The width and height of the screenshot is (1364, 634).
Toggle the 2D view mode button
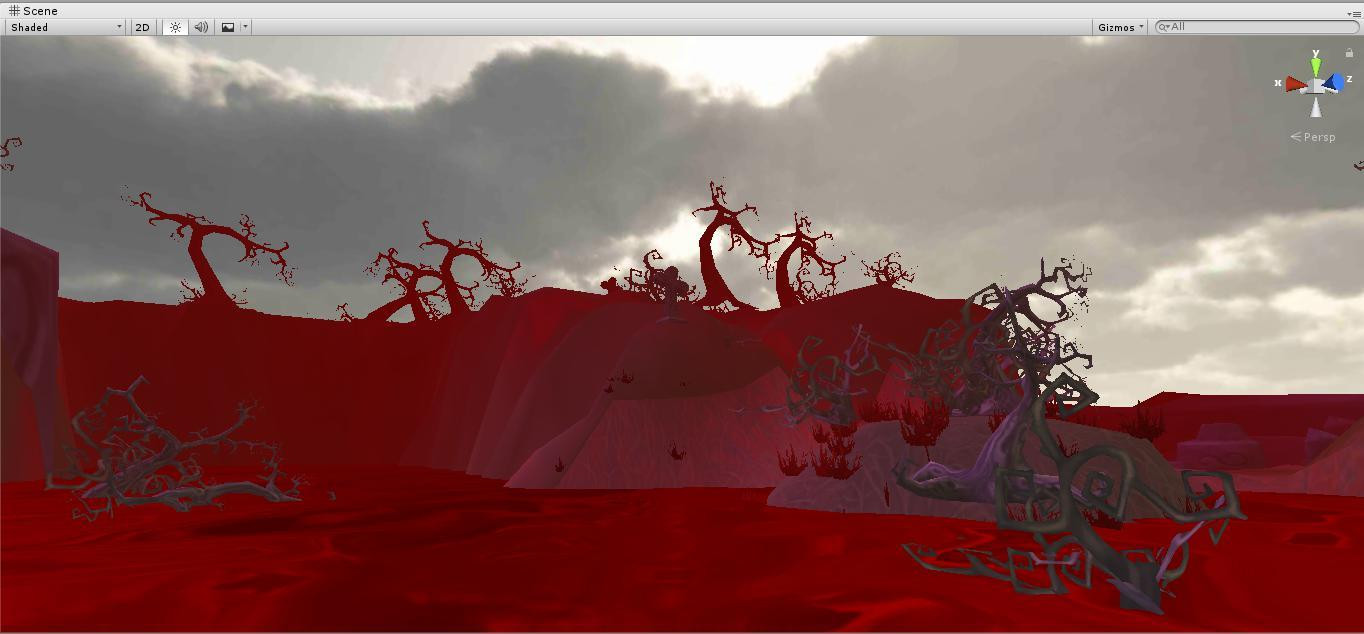click(142, 27)
